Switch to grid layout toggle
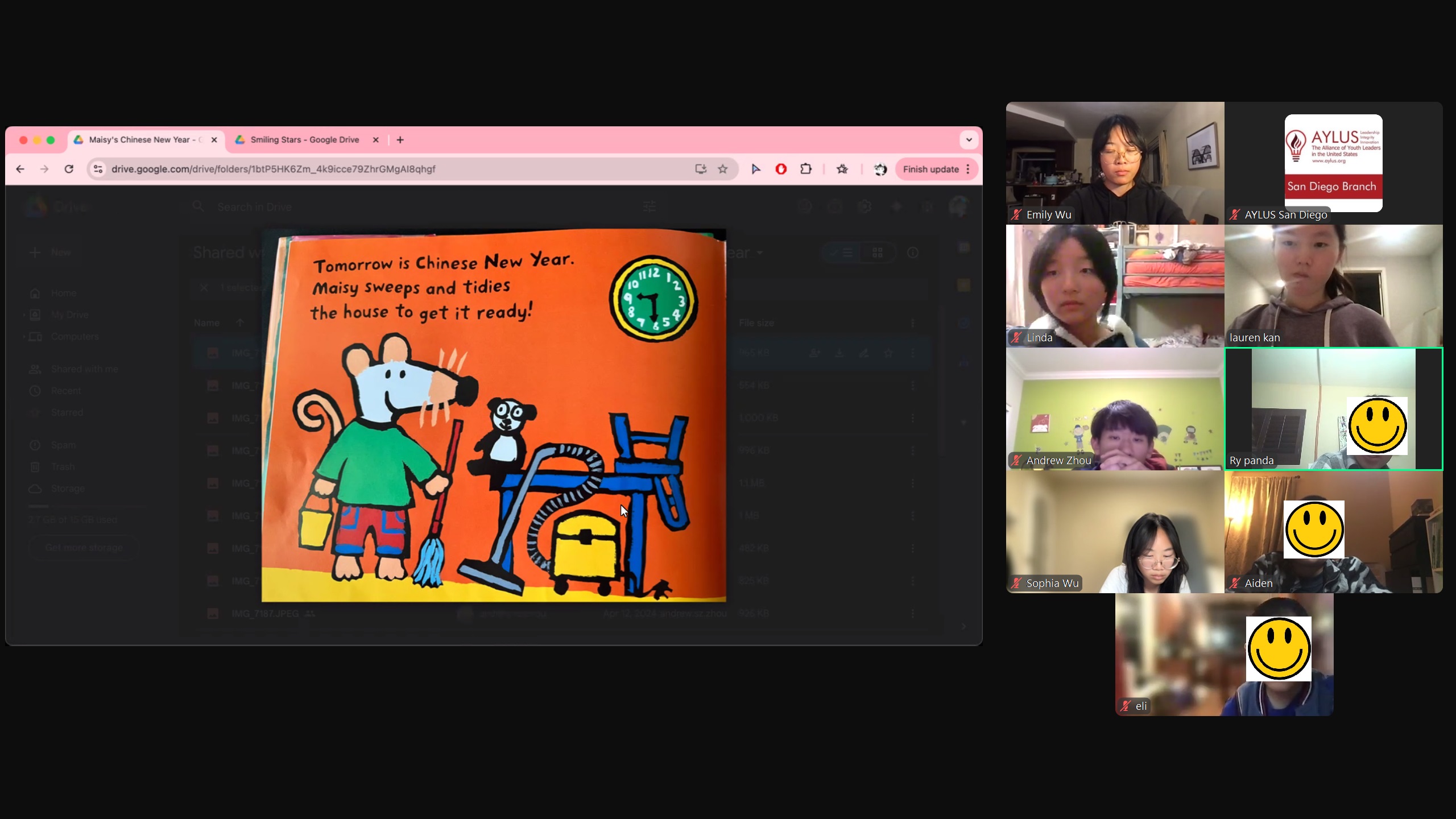Image resolution: width=1456 pixels, height=819 pixels. tap(878, 253)
